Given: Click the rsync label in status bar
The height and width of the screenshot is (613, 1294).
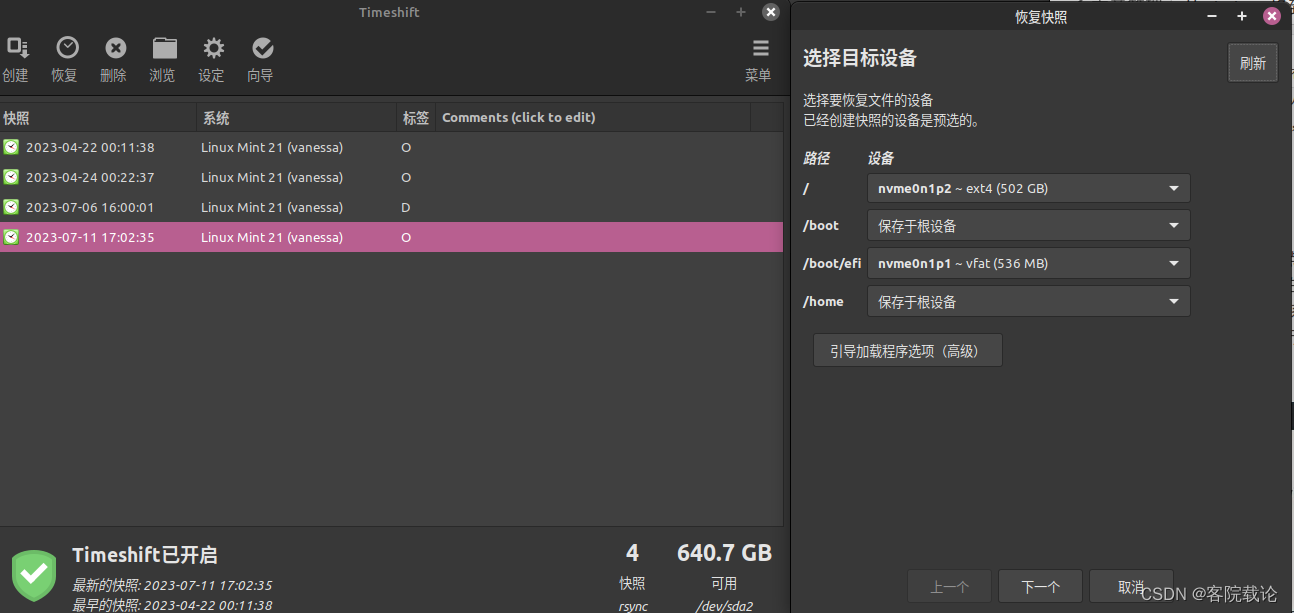Looking at the screenshot, I should (633, 606).
